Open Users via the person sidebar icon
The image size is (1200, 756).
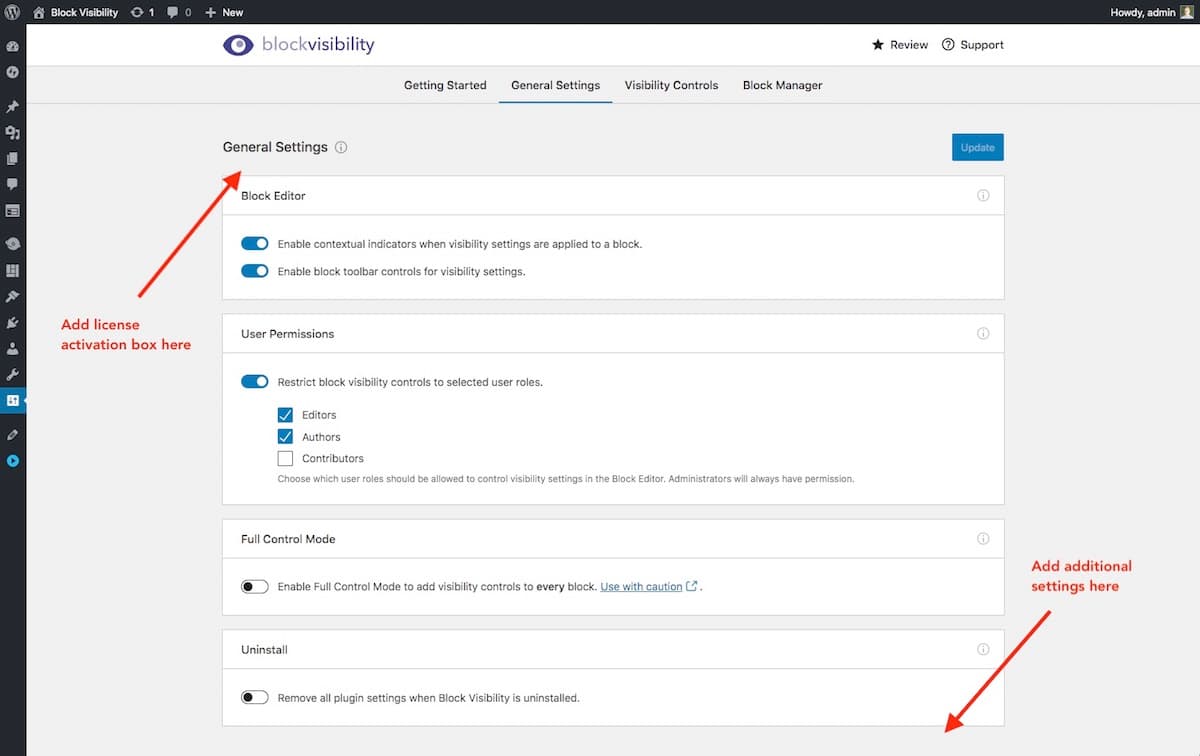click(13, 349)
